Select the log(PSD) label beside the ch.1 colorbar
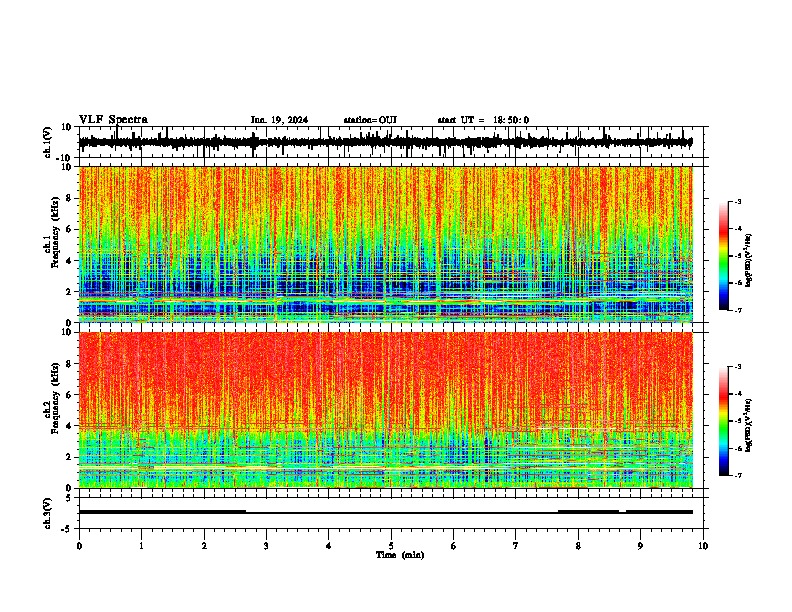Viewport: 792px width, 612px height. tap(749, 260)
